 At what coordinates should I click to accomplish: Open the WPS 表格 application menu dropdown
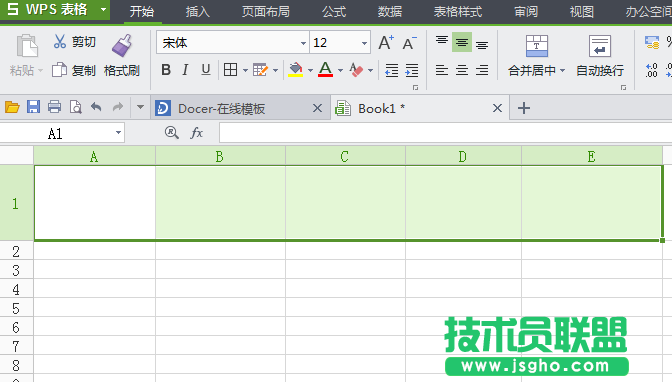tap(103, 9)
